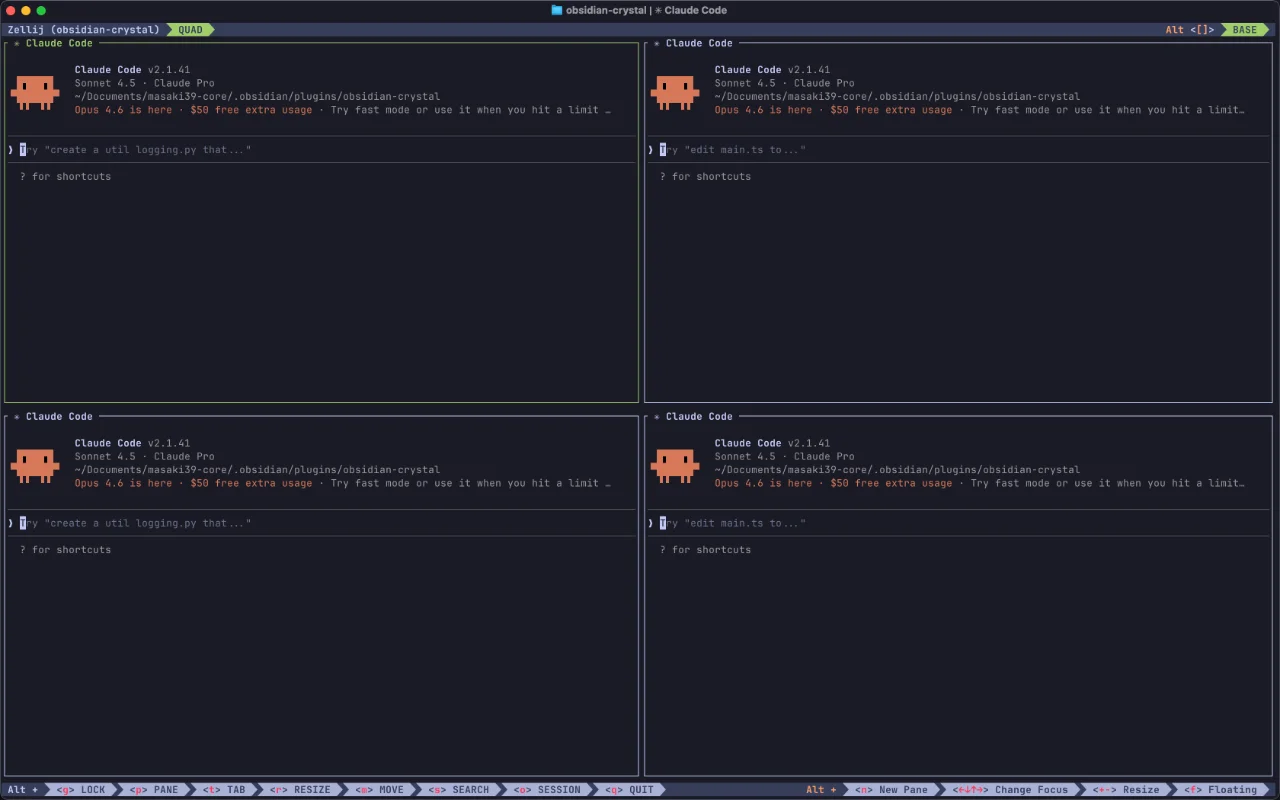Select the RESIZE mode indicator
This screenshot has height=800, width=1280.
click(x=299, y=789)
